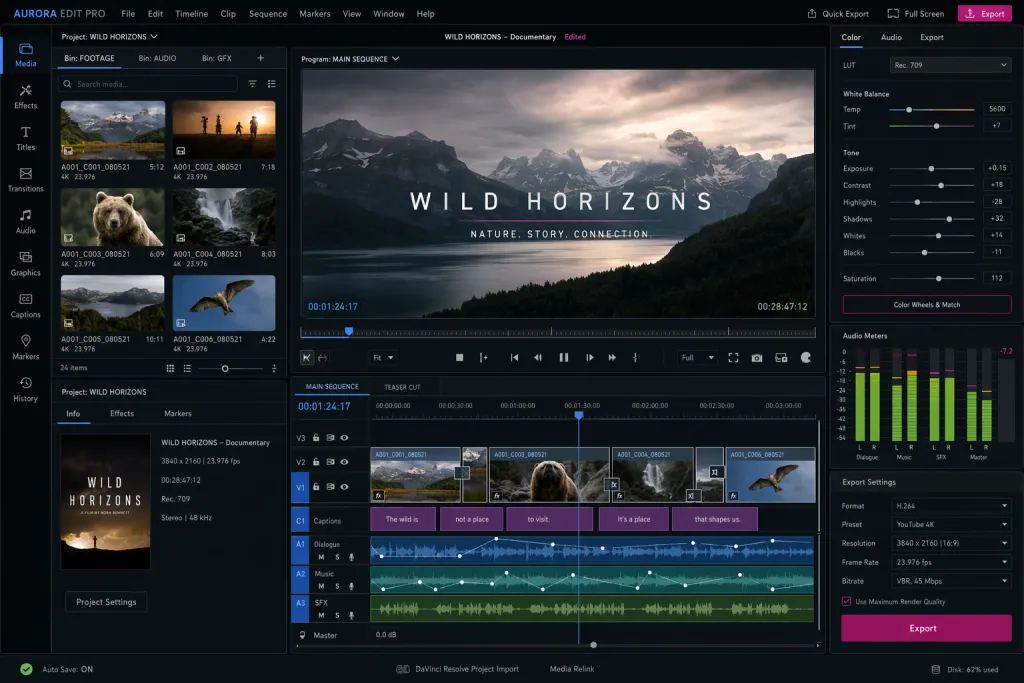The image size is (1024, 683).
Task: Switch to Bin: AUDIO tab
Action: click(157, 58)
